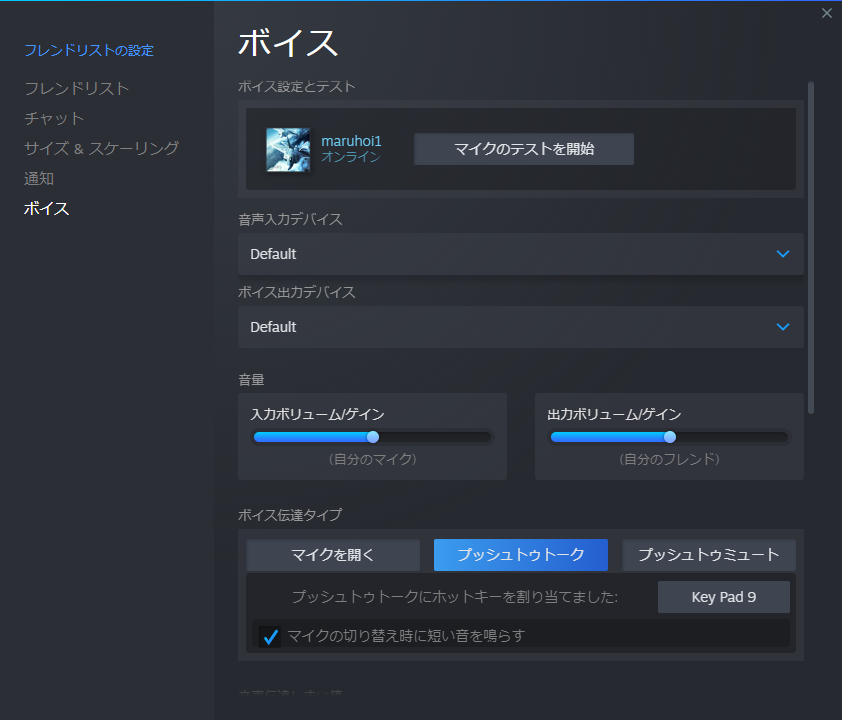Click the 出力ボリューム/ゲイン slider handle
This screenshot has width=842, height=720.
click(670, 437)
